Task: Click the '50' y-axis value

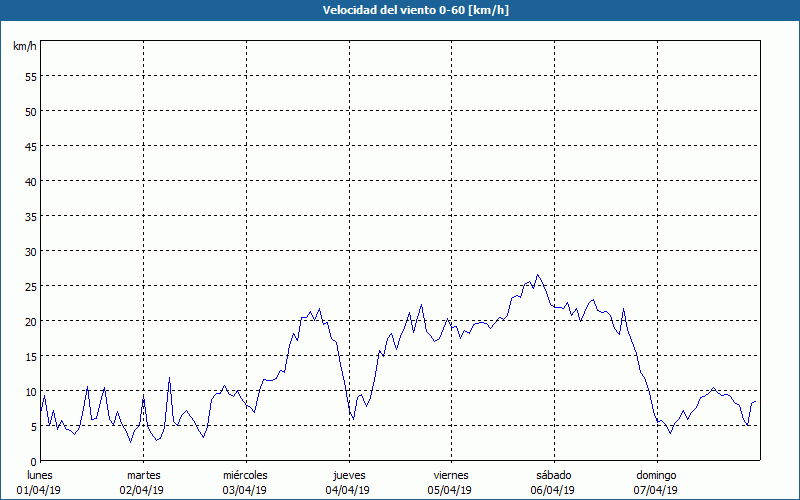Action: (x=31, y=112)
